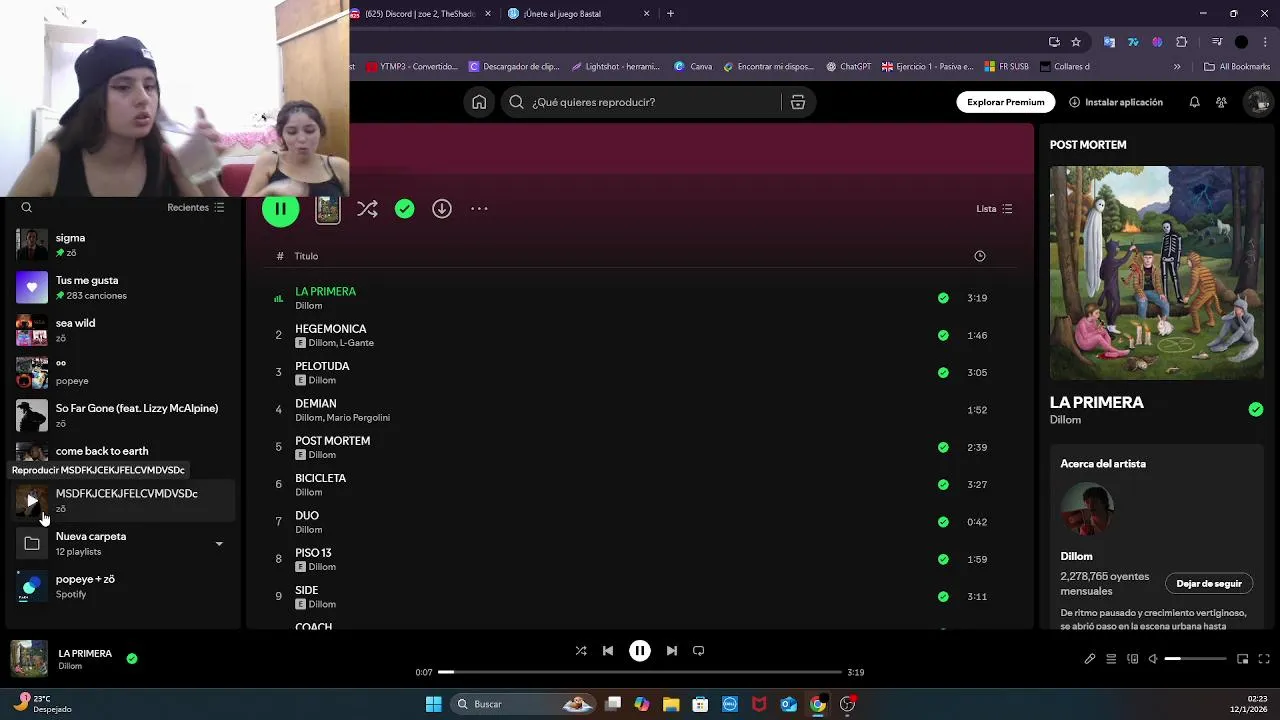Open ChatGPT bookmark

(x=848, y=67)
